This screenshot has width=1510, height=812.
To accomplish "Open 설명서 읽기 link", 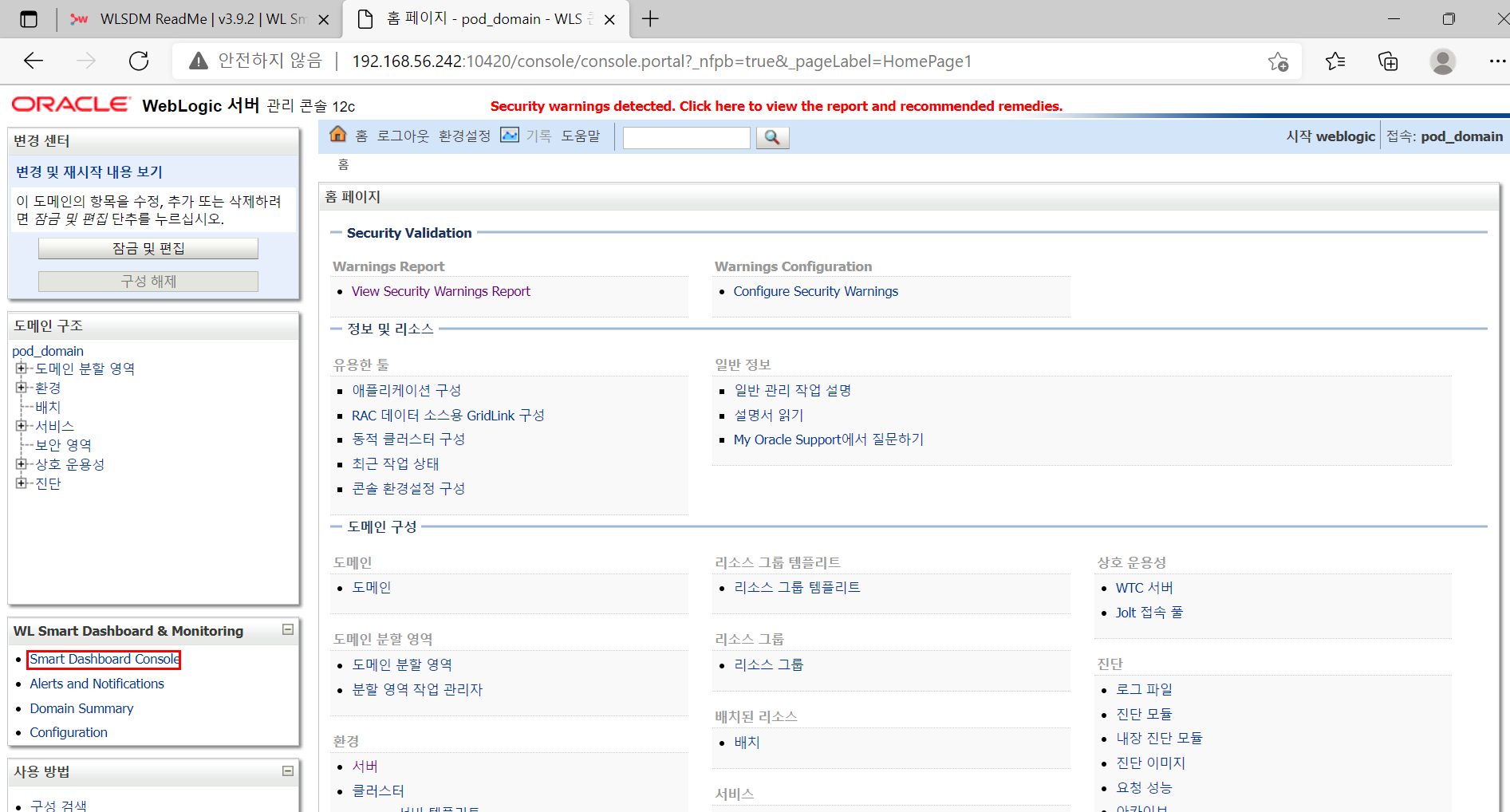I will 769,415.
